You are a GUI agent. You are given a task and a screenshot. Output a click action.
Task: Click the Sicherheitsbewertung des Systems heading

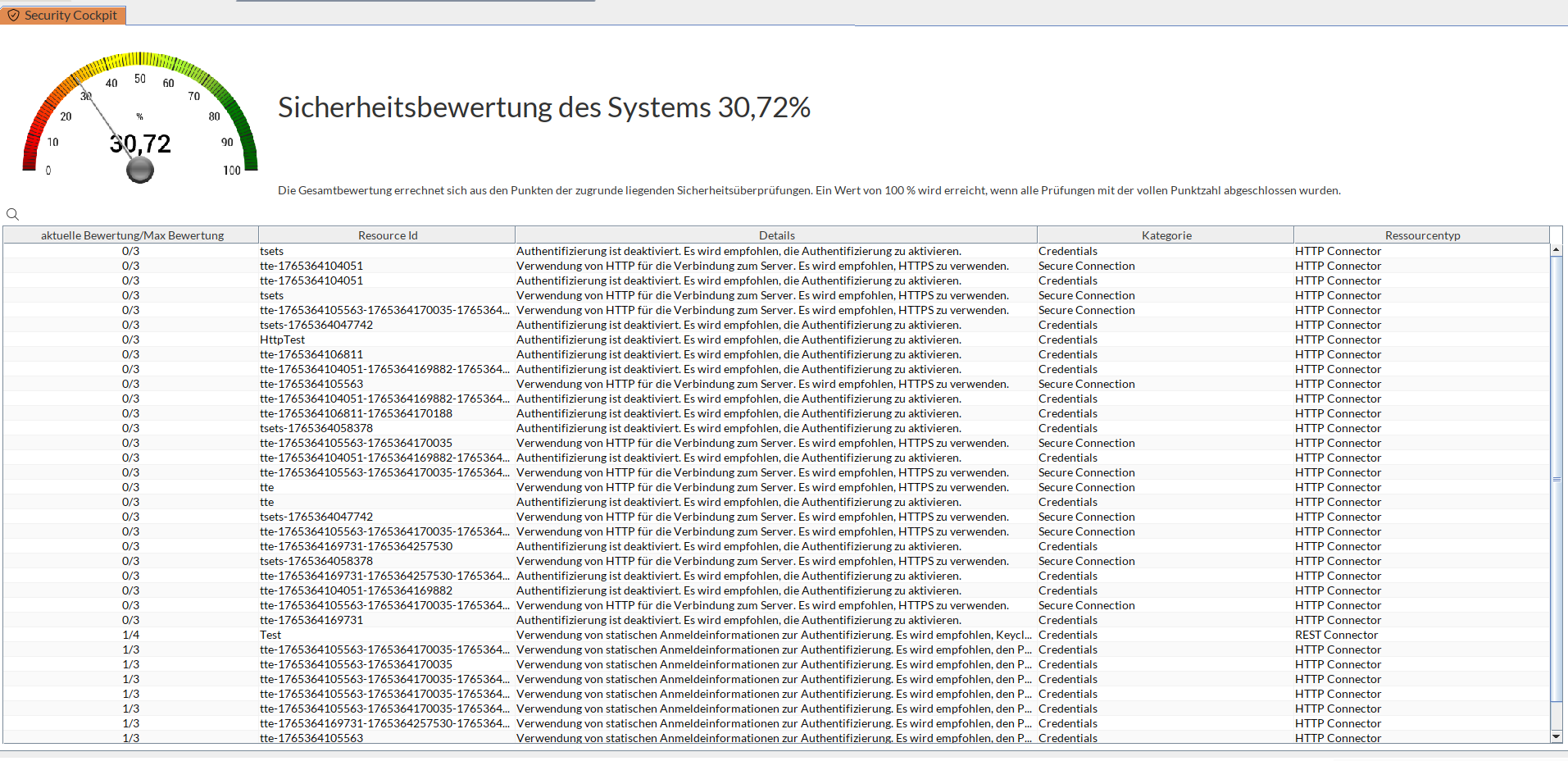[543, 107]
